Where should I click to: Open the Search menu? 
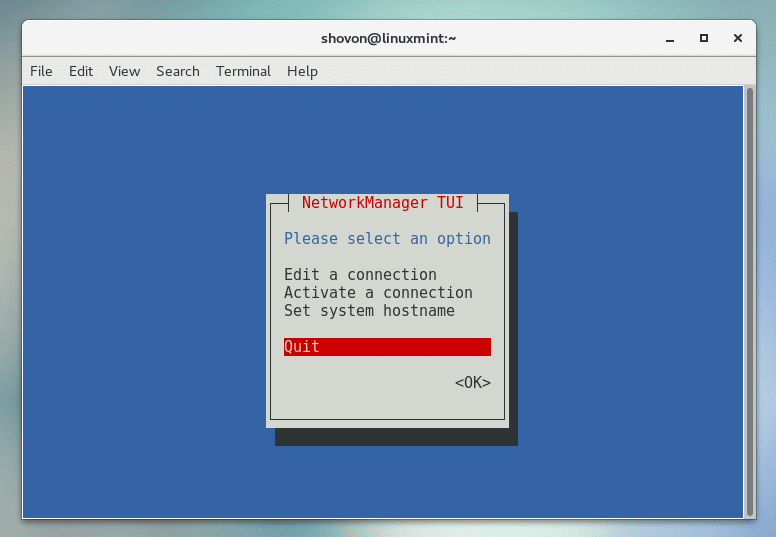point(178,71)
